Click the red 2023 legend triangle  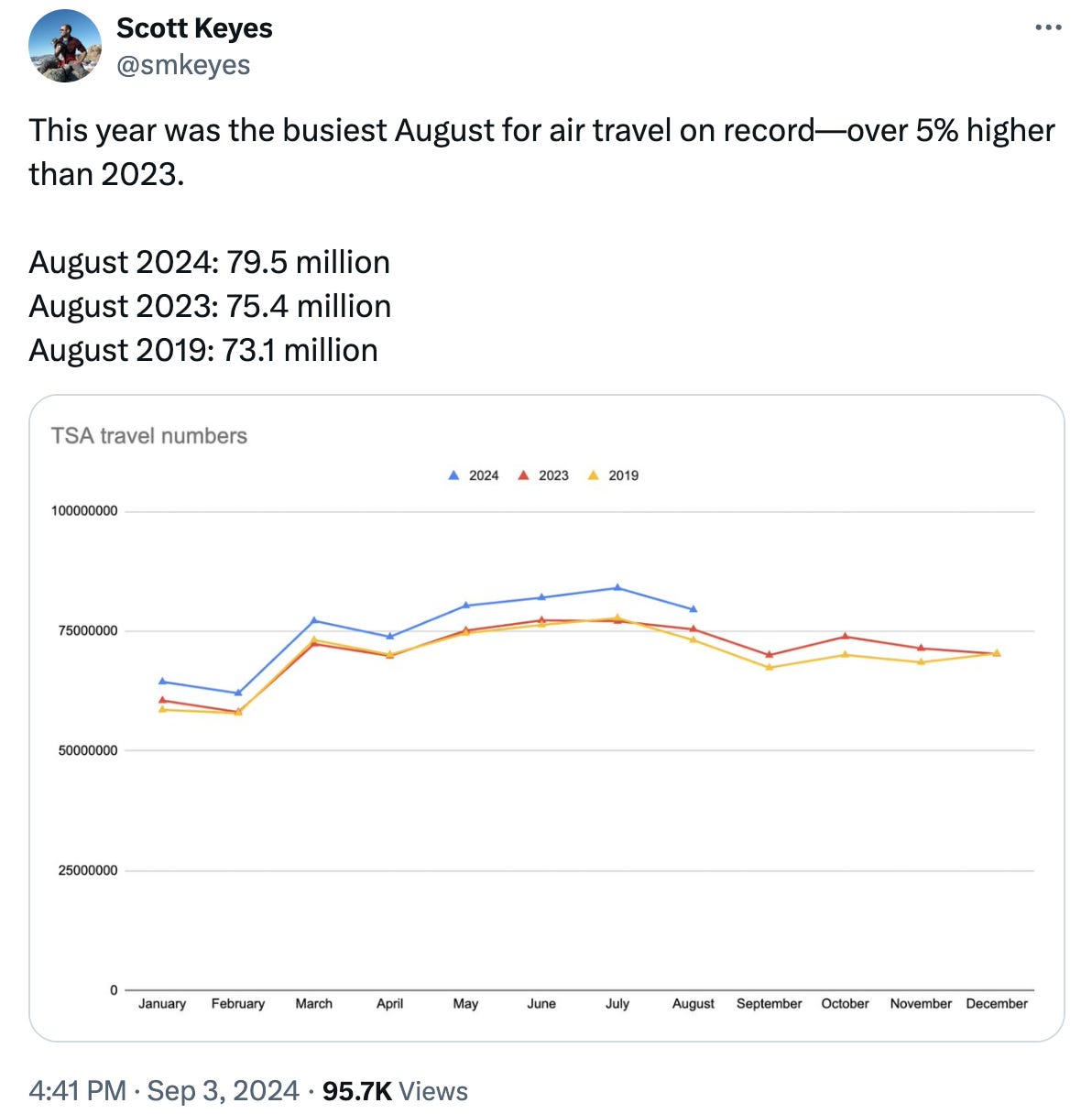(x=523, y=475)
